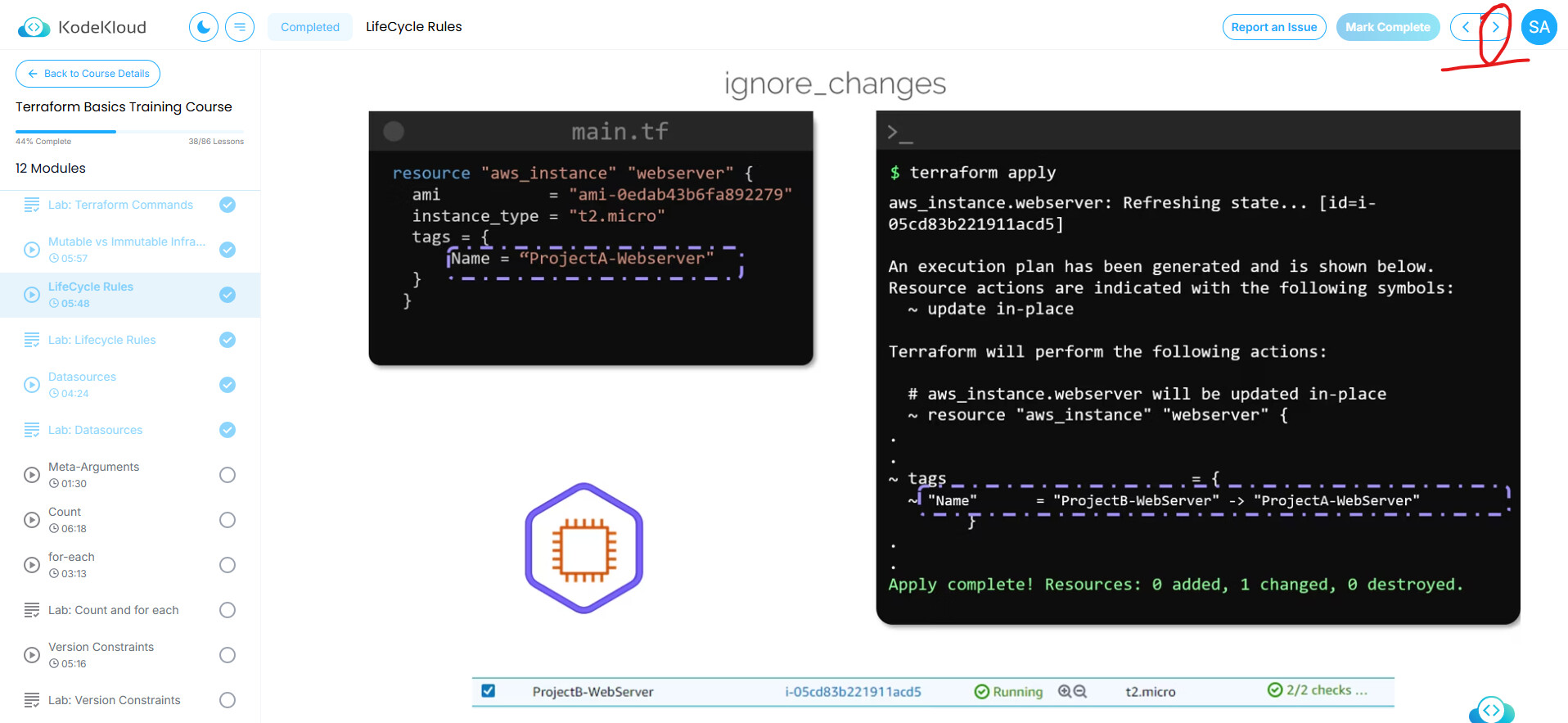Click the Completed status tag

(x=310, y=27)
